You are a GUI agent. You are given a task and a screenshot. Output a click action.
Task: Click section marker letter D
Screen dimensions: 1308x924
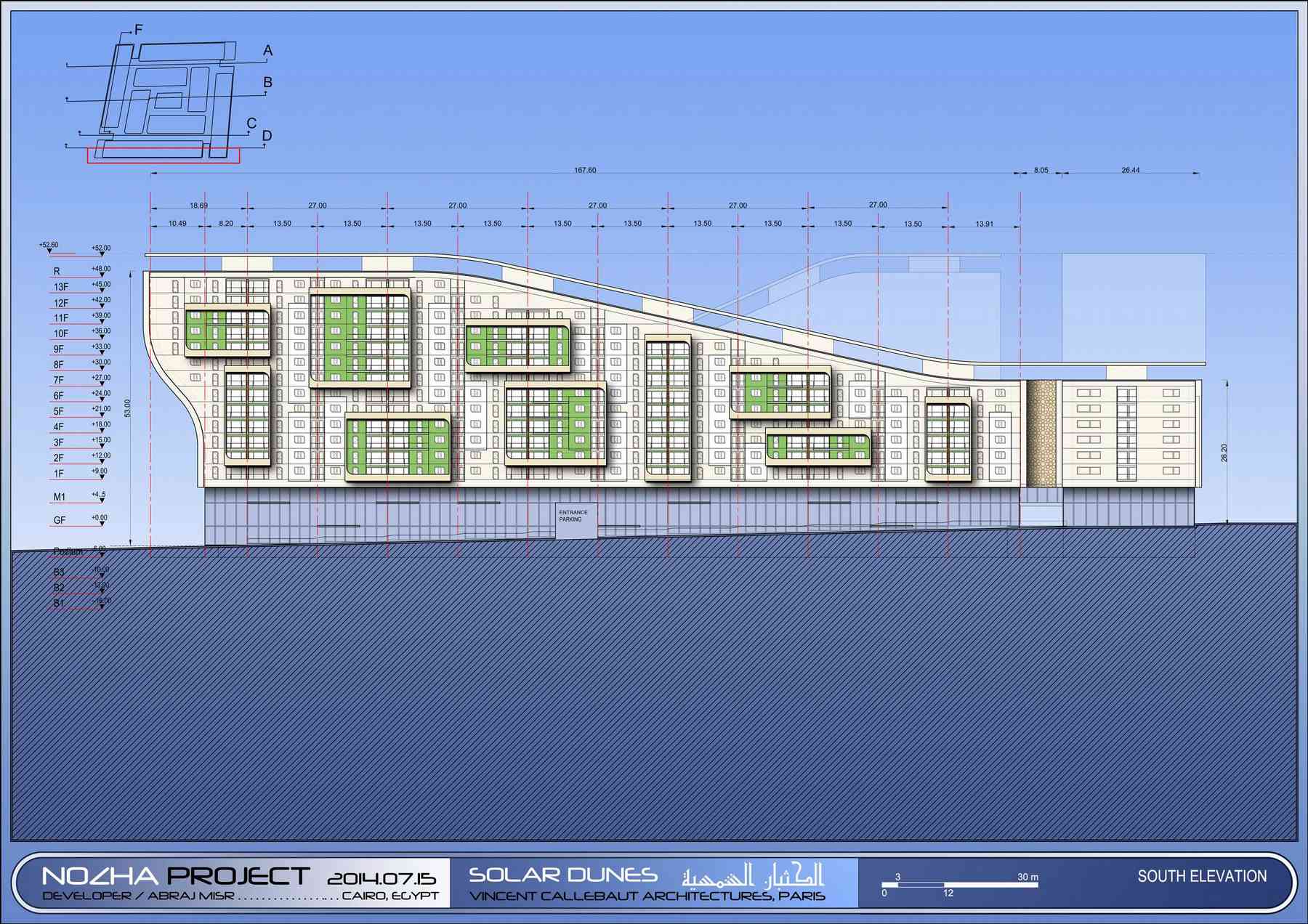267,136
